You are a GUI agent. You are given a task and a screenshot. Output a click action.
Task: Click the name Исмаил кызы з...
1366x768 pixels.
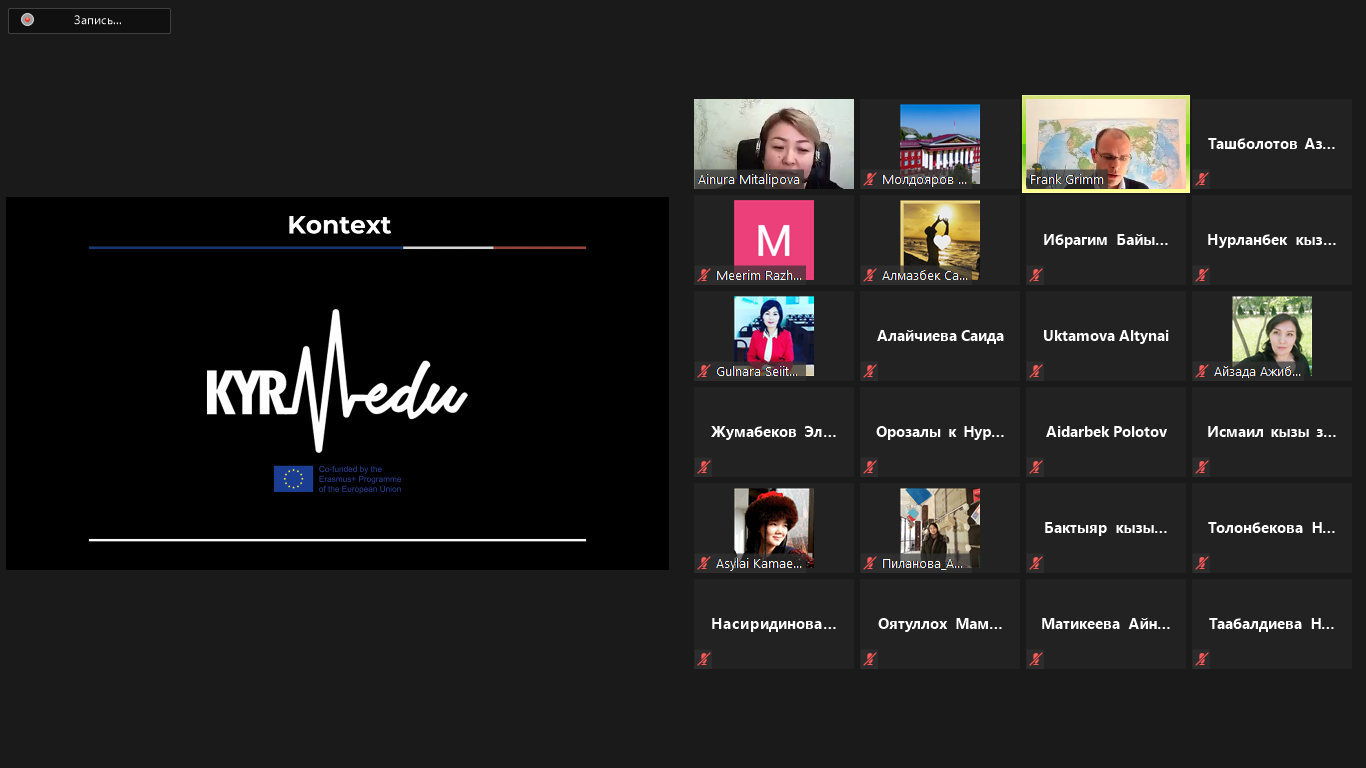pos(1272,432)
